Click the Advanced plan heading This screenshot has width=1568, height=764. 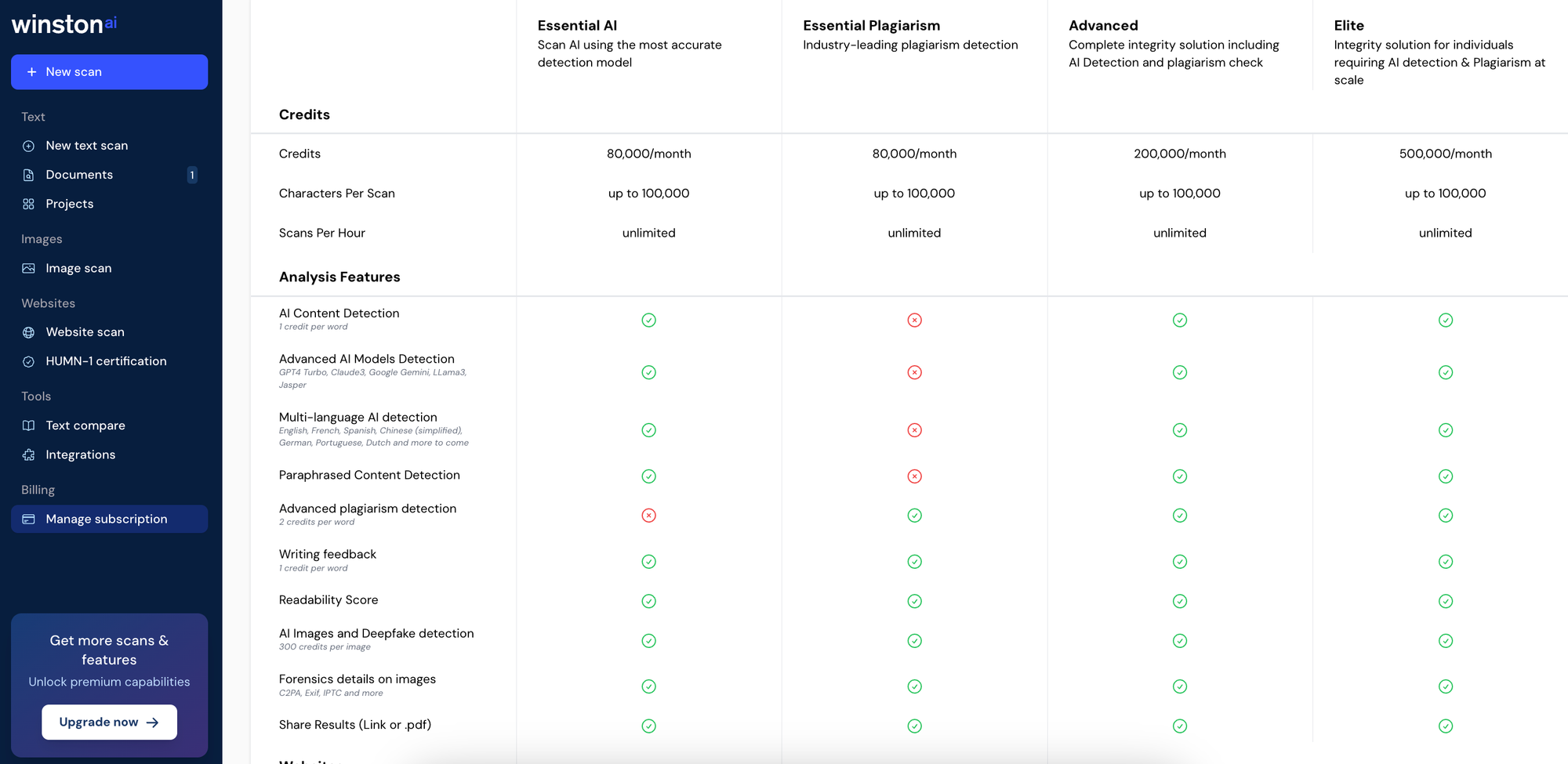[x=1103, y=26]
